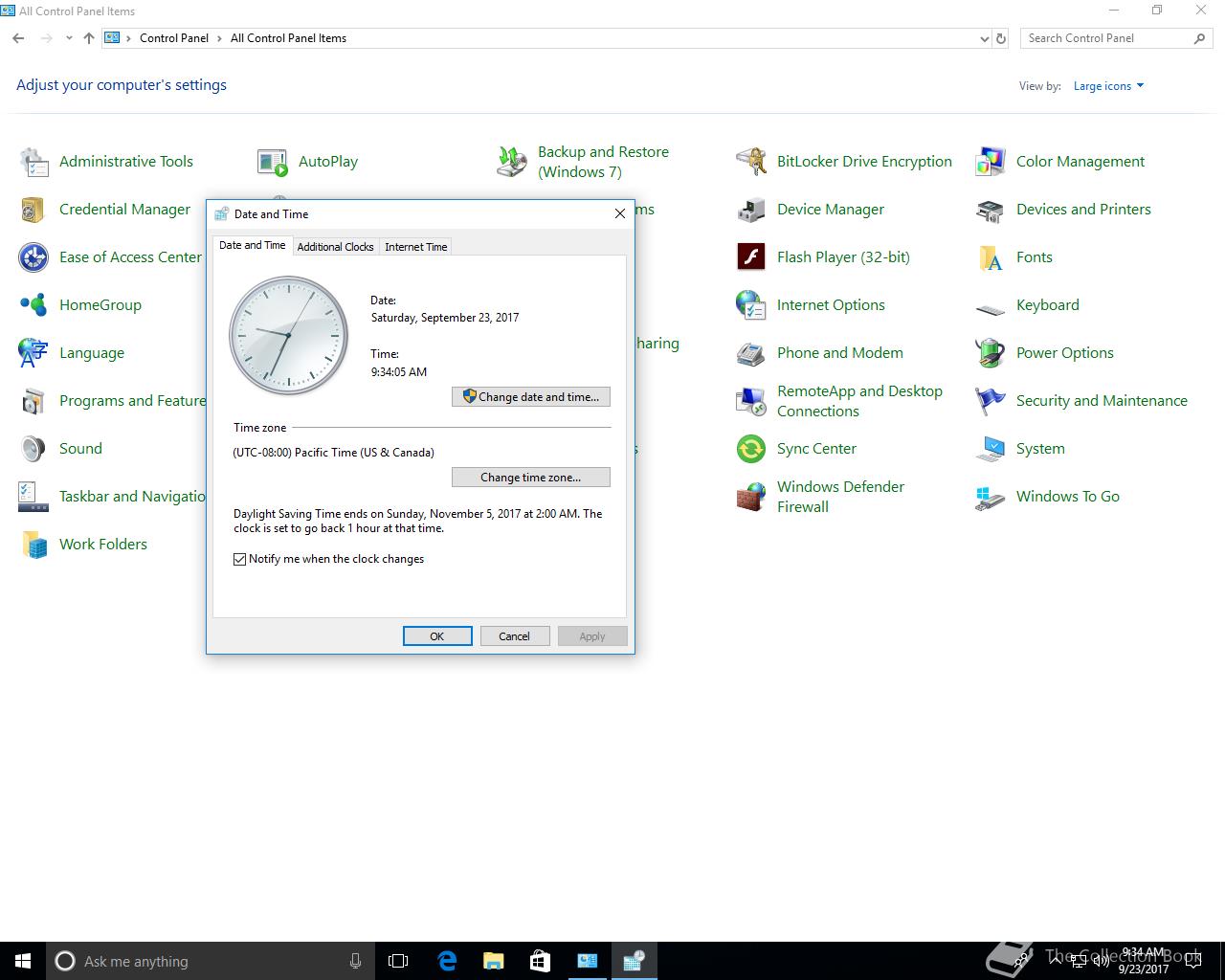Expand breadcrumb chevron before Control Panel
Image resolution: width=1225 pixels, height=980 pixels.
129,38
